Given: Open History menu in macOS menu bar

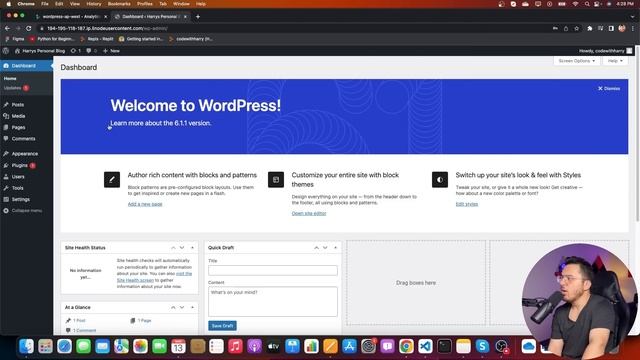Looking at the screenshot, I should 93,4.
